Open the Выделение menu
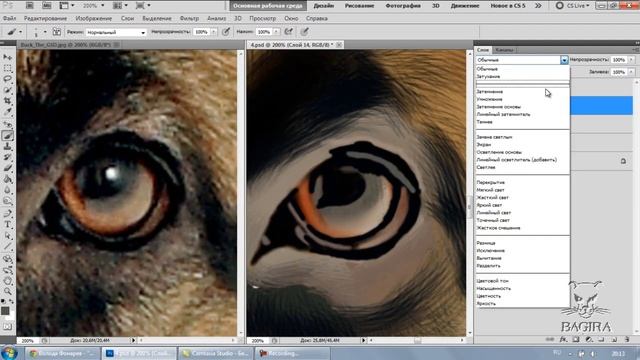This screenshot has width=640, height=360. click(157, 18)
